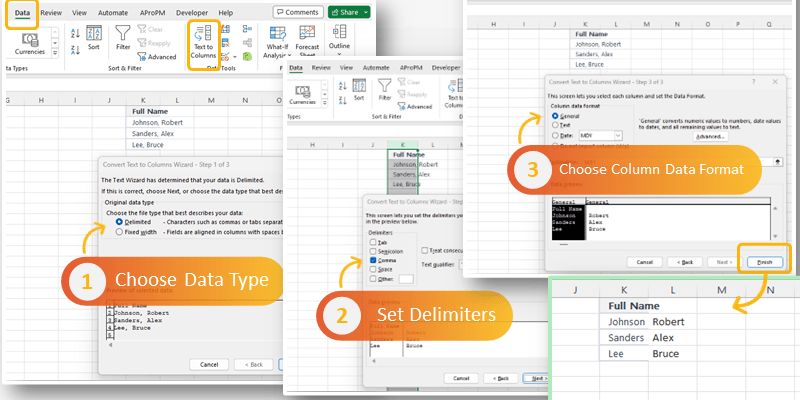Open the Review tab in Step 1 ribbon
The width and height of the screenshot is (800, 400).
(x=51, y=13)
